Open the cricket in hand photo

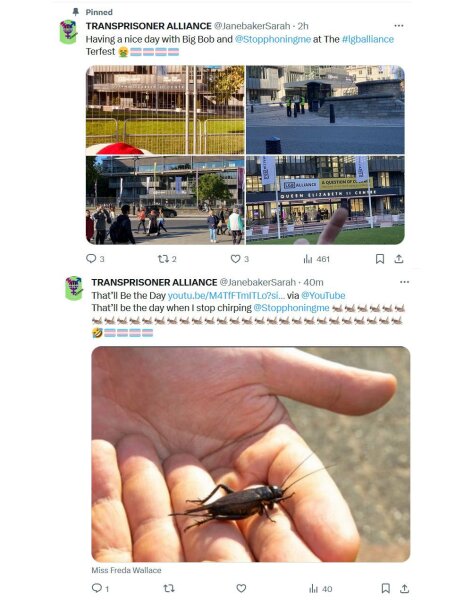tap(251, 454)
